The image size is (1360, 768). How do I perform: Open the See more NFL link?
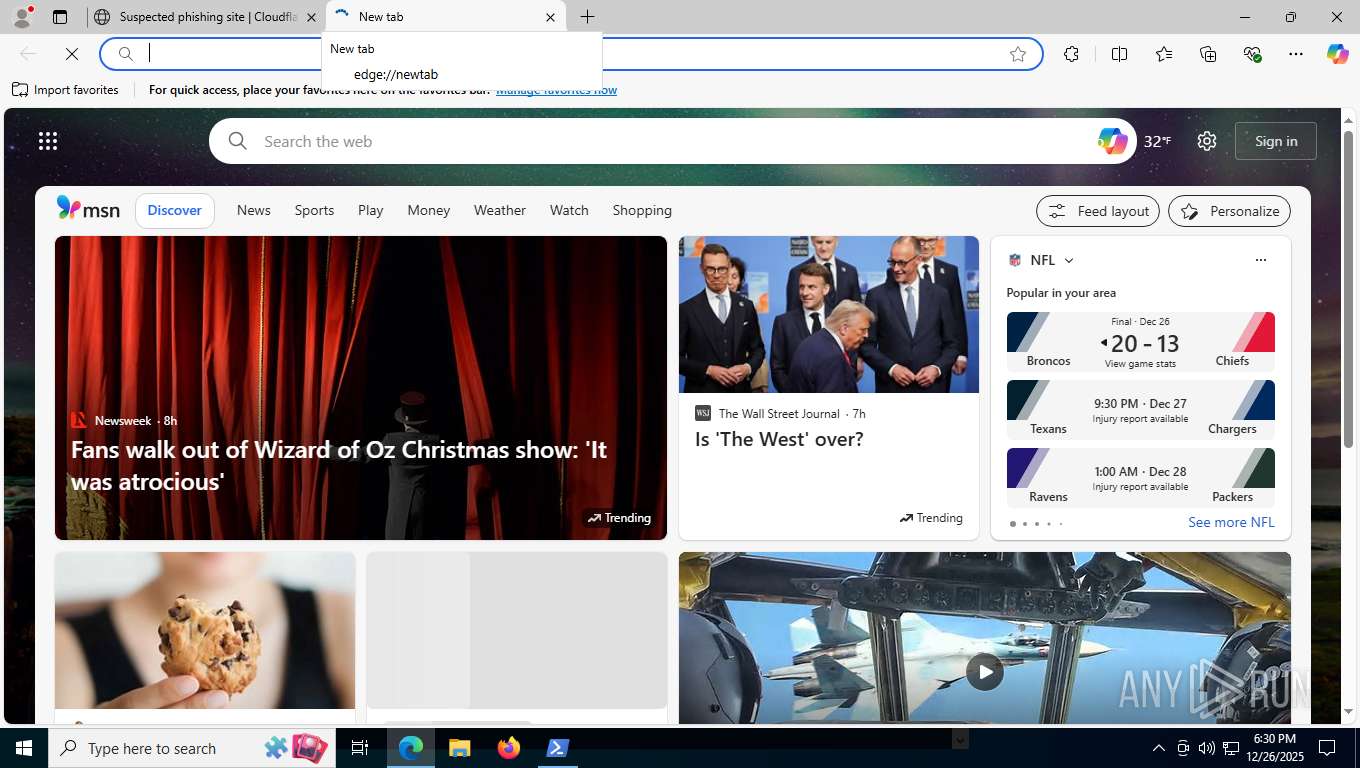pyautogui.click(x=1231, y=522)
